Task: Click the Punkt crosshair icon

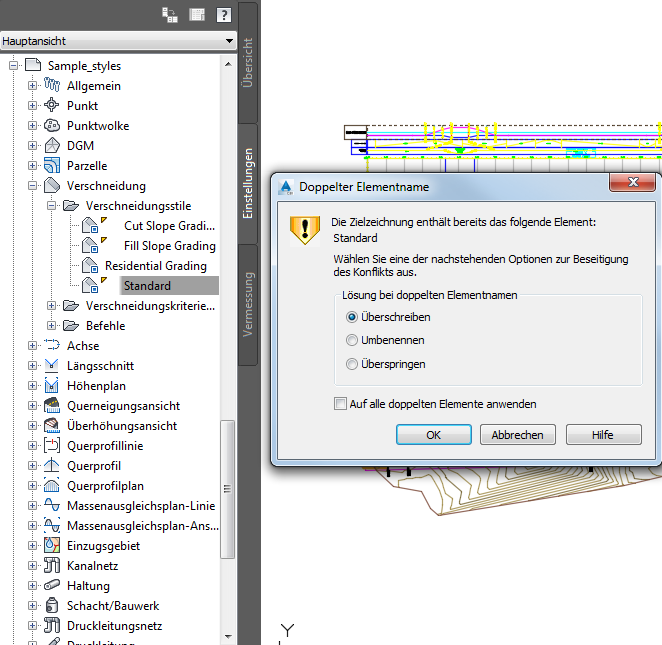Action: point(52,105)
